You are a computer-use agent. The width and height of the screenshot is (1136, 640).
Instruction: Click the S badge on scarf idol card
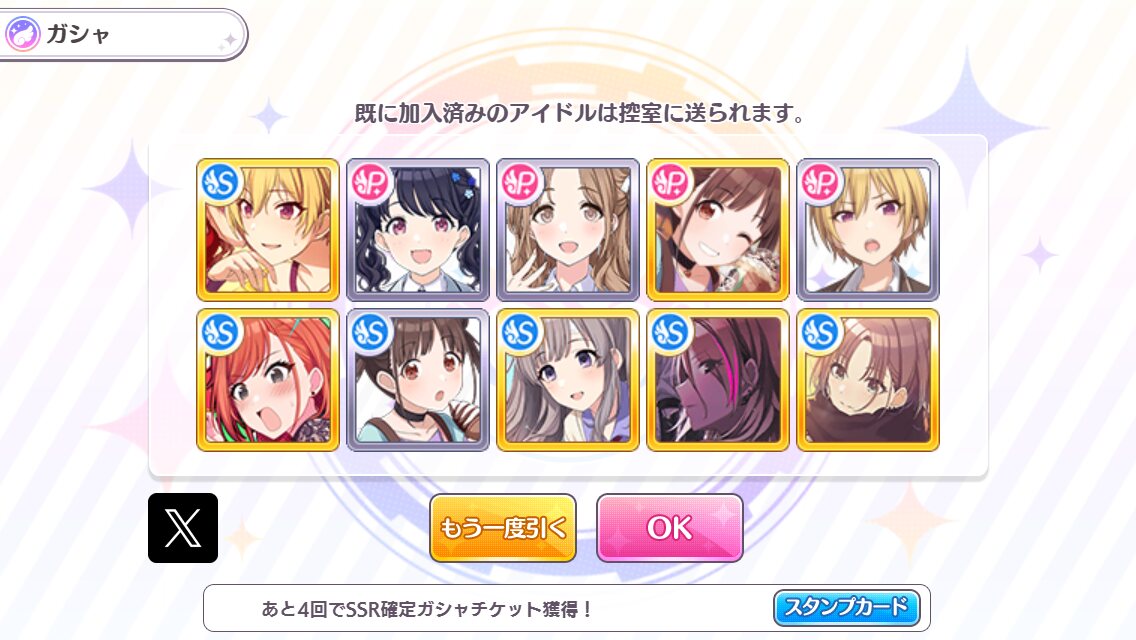pyautogui.click(x=820, y=333)
